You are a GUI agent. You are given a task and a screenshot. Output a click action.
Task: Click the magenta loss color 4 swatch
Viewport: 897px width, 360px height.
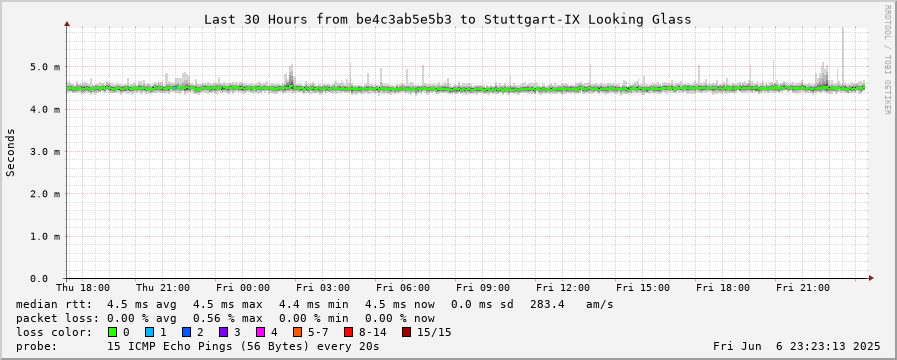pyautogui.click(x=260, y=332)
